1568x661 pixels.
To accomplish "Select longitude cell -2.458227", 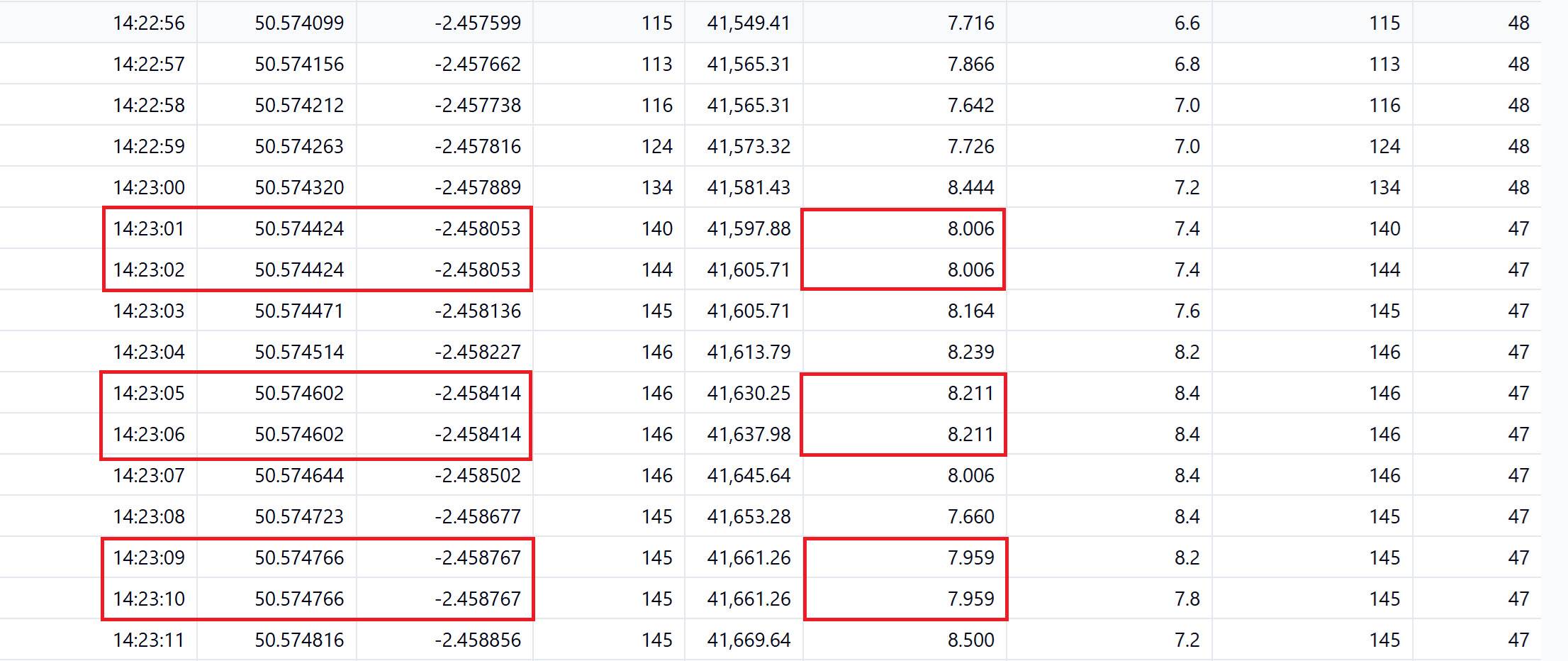I will [x=477, y=352].
